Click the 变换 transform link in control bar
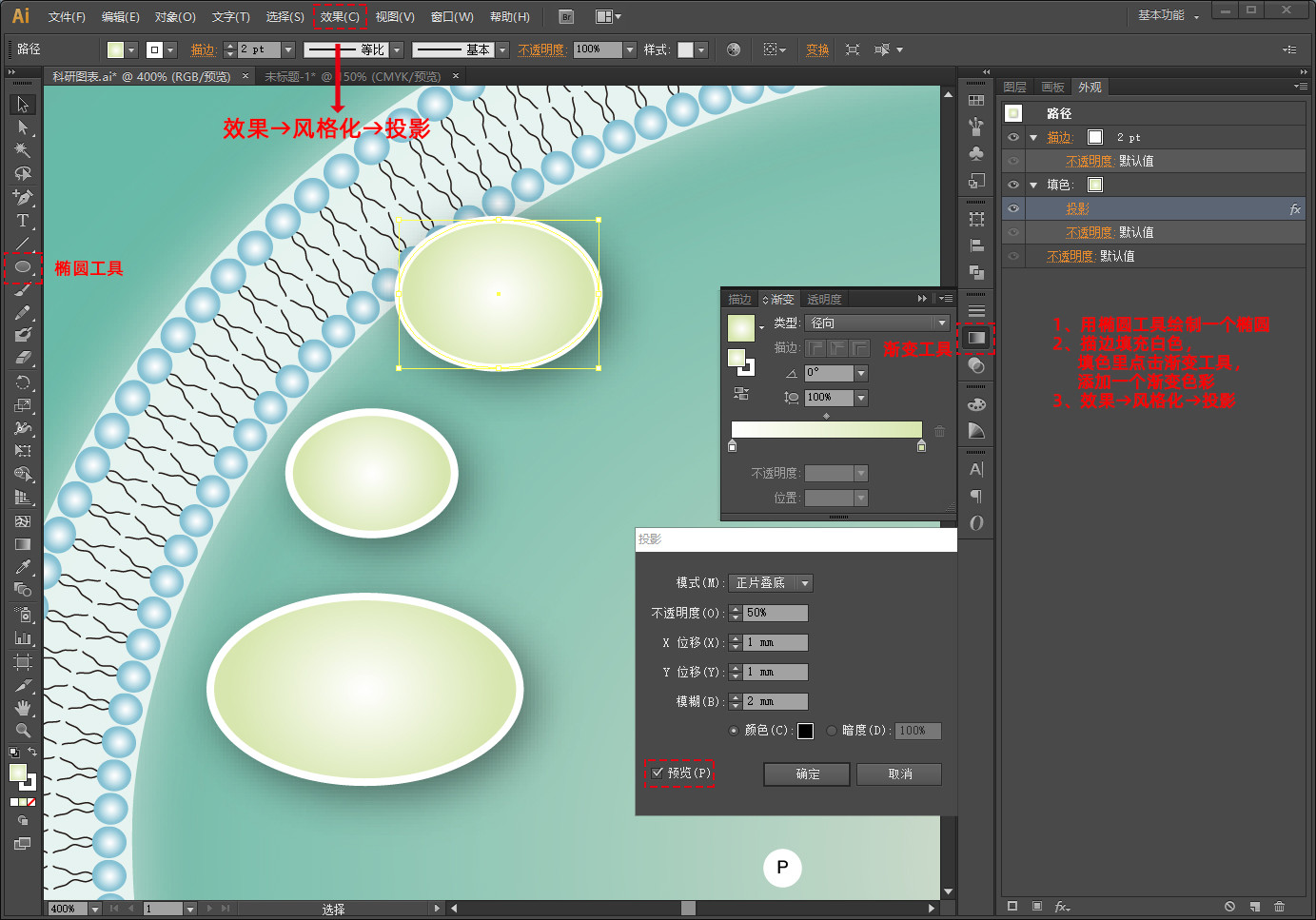Screen dimensions: 1316x920 817,50
